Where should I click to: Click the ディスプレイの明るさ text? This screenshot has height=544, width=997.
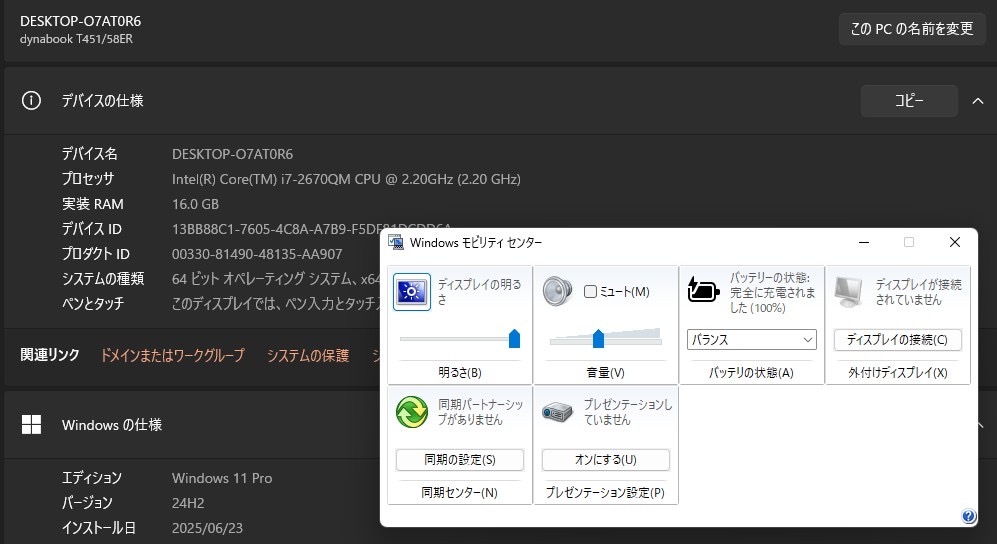pyautogui.click(x=479, y=292)
